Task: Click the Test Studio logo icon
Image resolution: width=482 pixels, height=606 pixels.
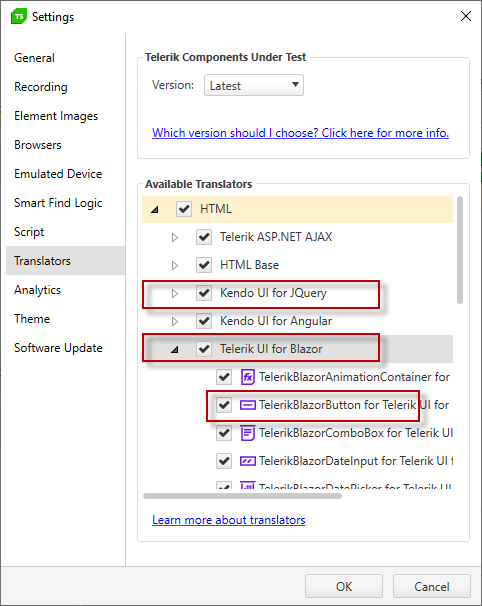Action: point(19,17)
